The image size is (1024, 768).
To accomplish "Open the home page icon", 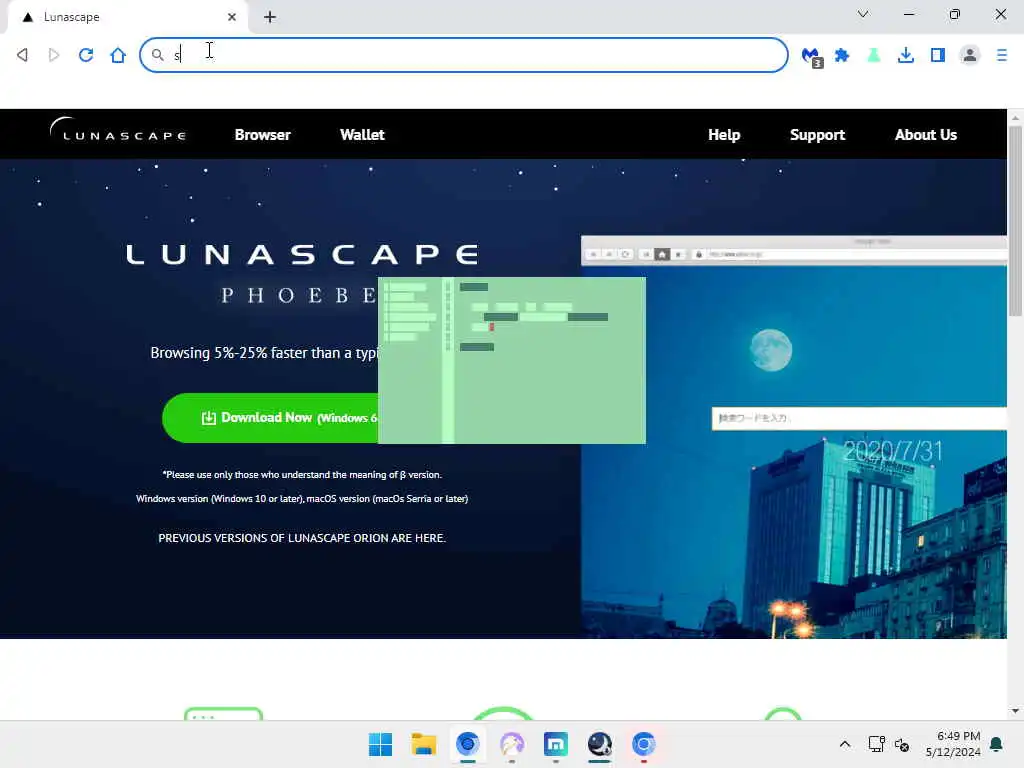I will 118,55.
